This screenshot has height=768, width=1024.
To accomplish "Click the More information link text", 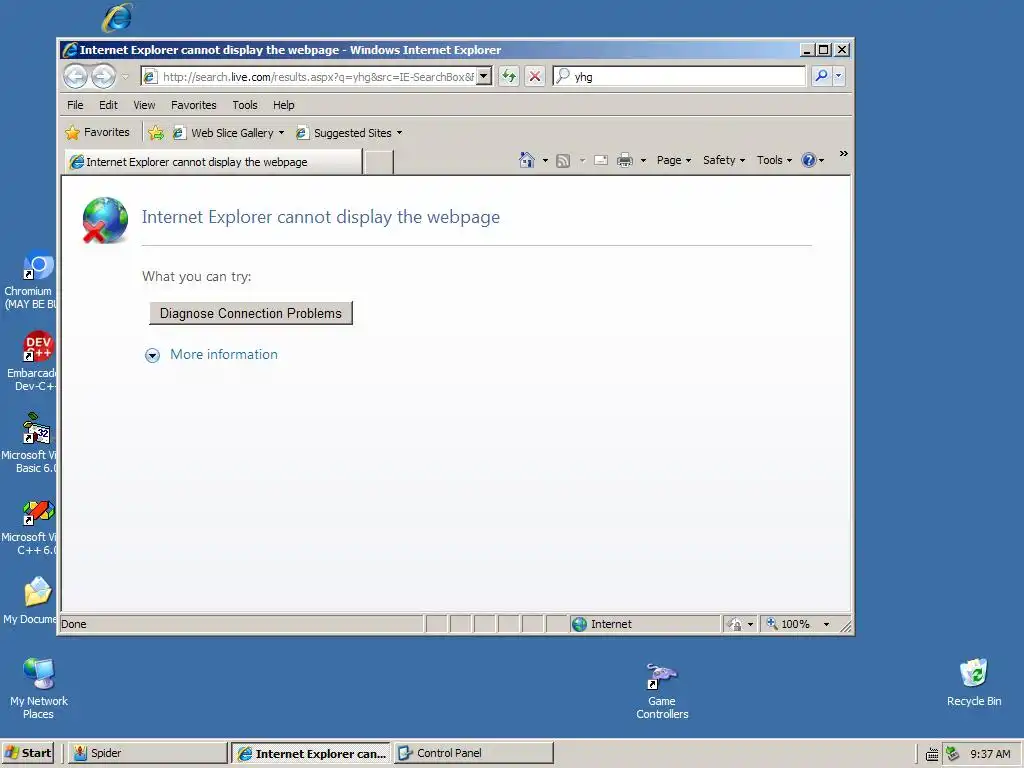I will click(224, 355).
